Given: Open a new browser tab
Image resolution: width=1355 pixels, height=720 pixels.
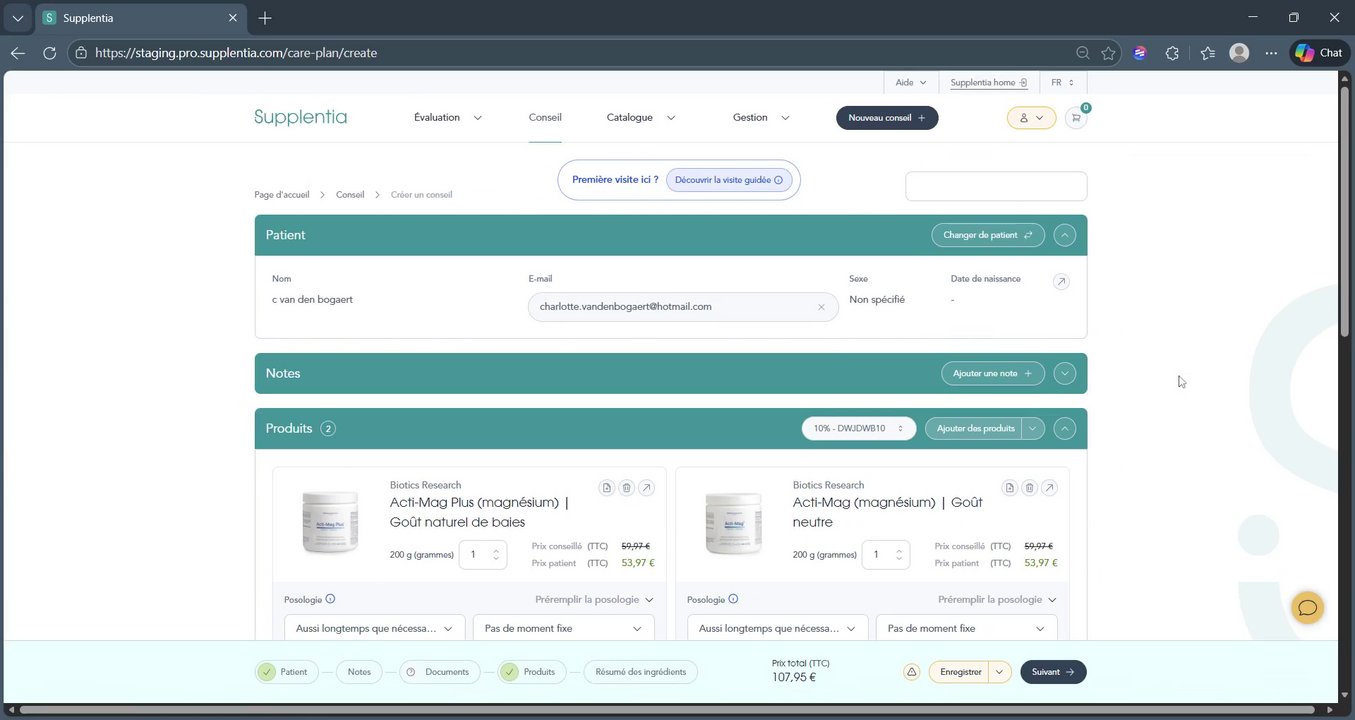Looking at the screenshot, I should 265,18.
